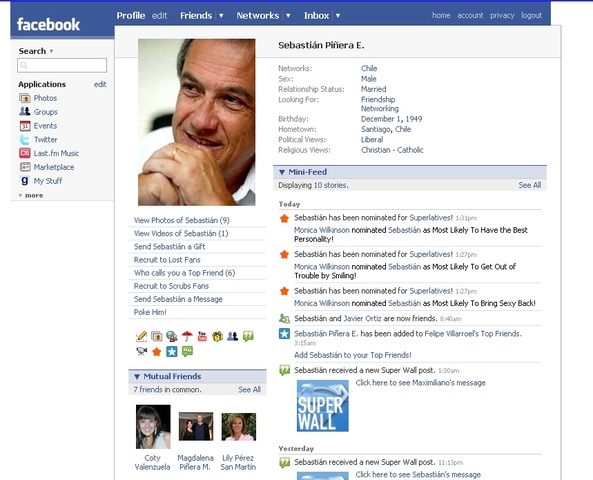Open the Twitter bird icon in Applications
Screen dimensions: 593x480
pyautogui.click(x=25, y=140)
